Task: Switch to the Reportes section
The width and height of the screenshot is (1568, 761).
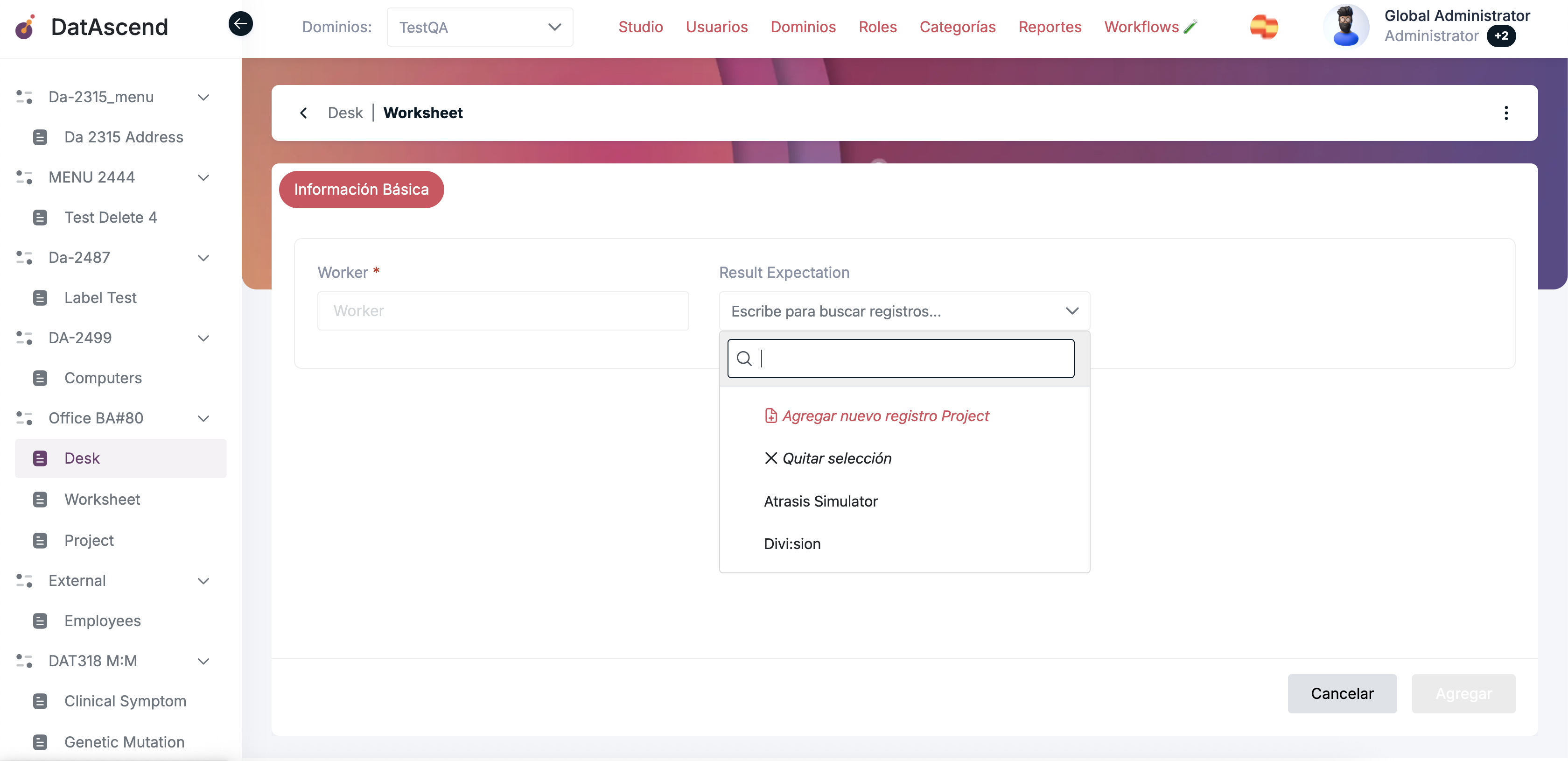Action: [1050, 27]
